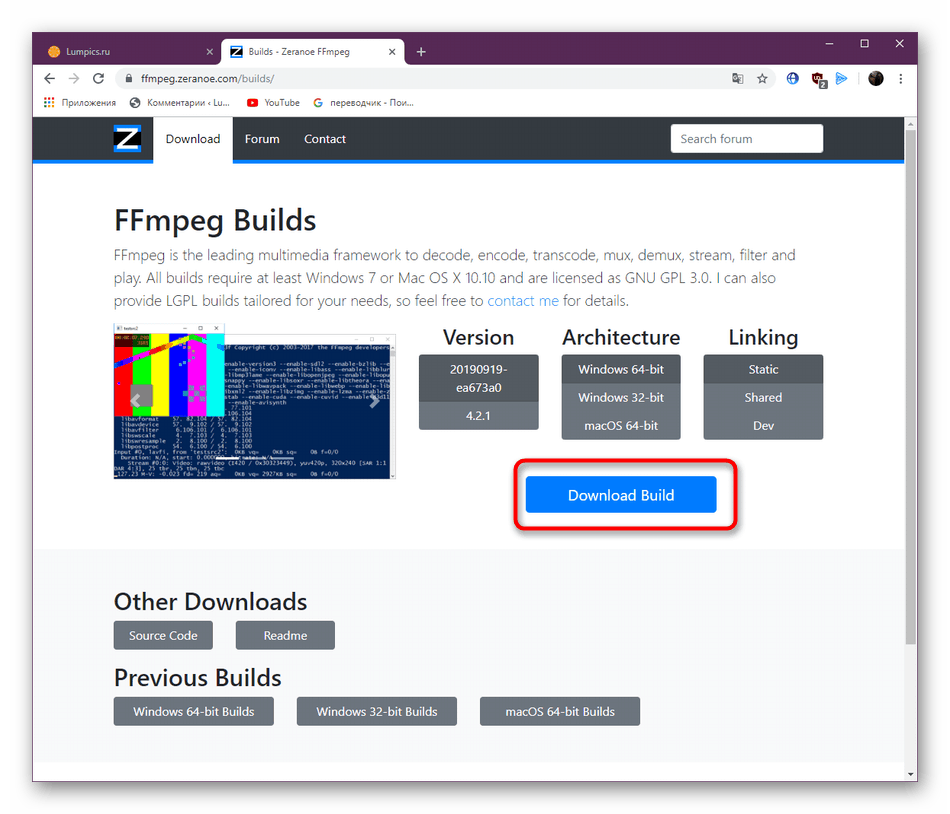Viewport: 950px width, 814px height.
Task: Choose Windows 64-bit architecture
Action: coord(621,369)
